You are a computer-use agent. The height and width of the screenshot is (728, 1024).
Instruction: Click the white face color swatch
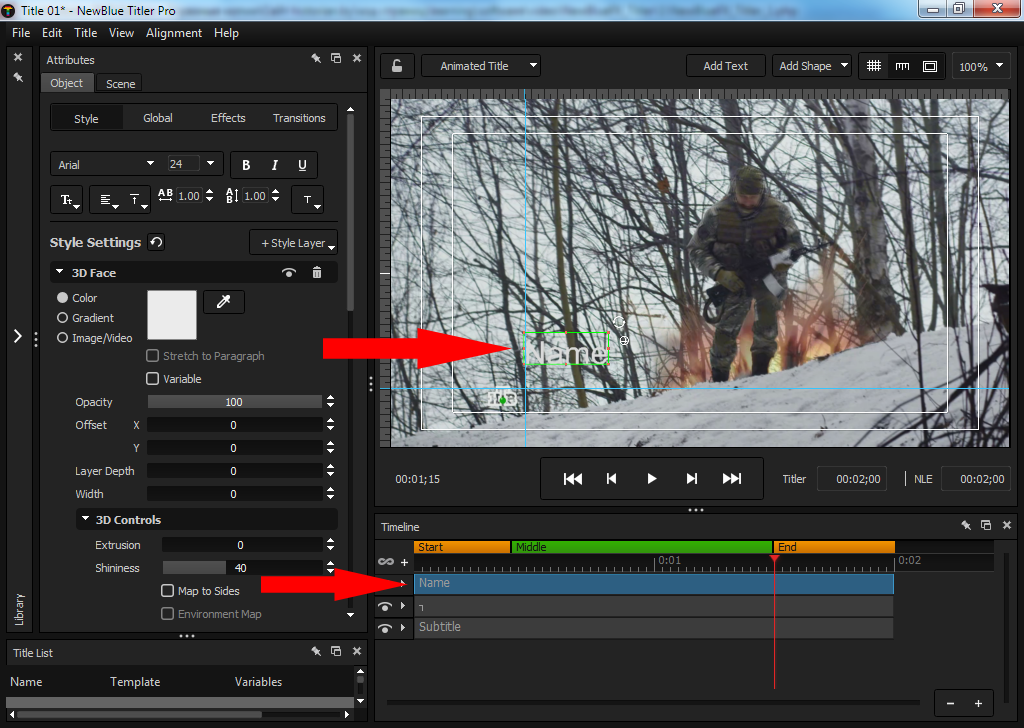pos(172,315)
